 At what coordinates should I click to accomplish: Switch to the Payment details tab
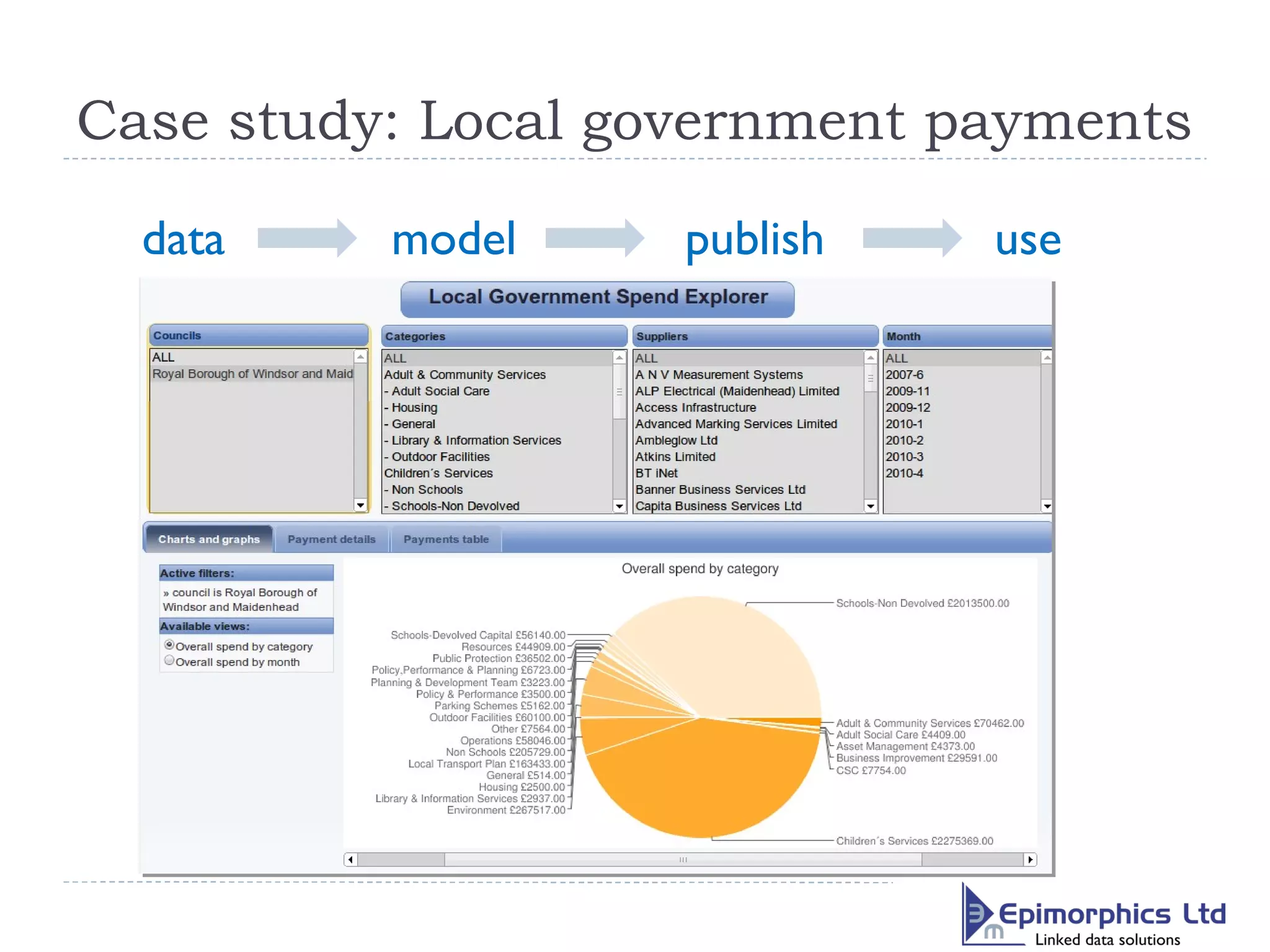332,539
